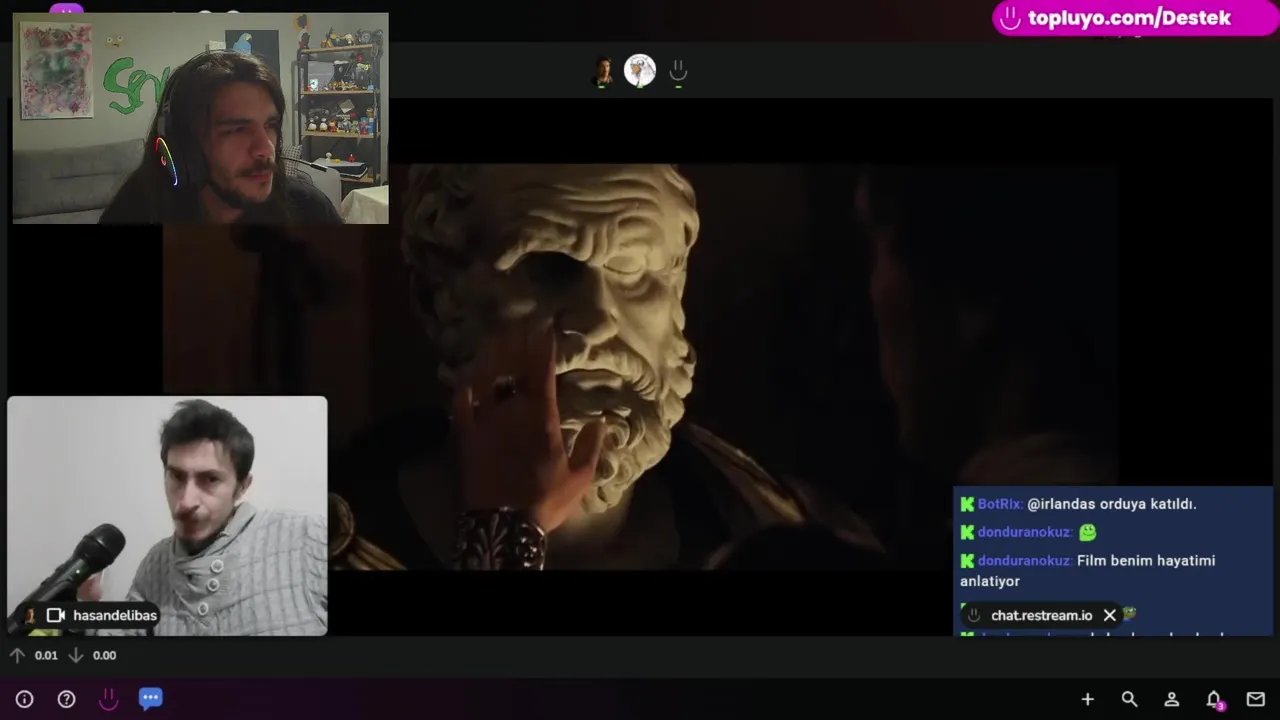This screenshot has width=1280, height=720.
Task: Click the Pepe emote in chat
Action: 1129,613
